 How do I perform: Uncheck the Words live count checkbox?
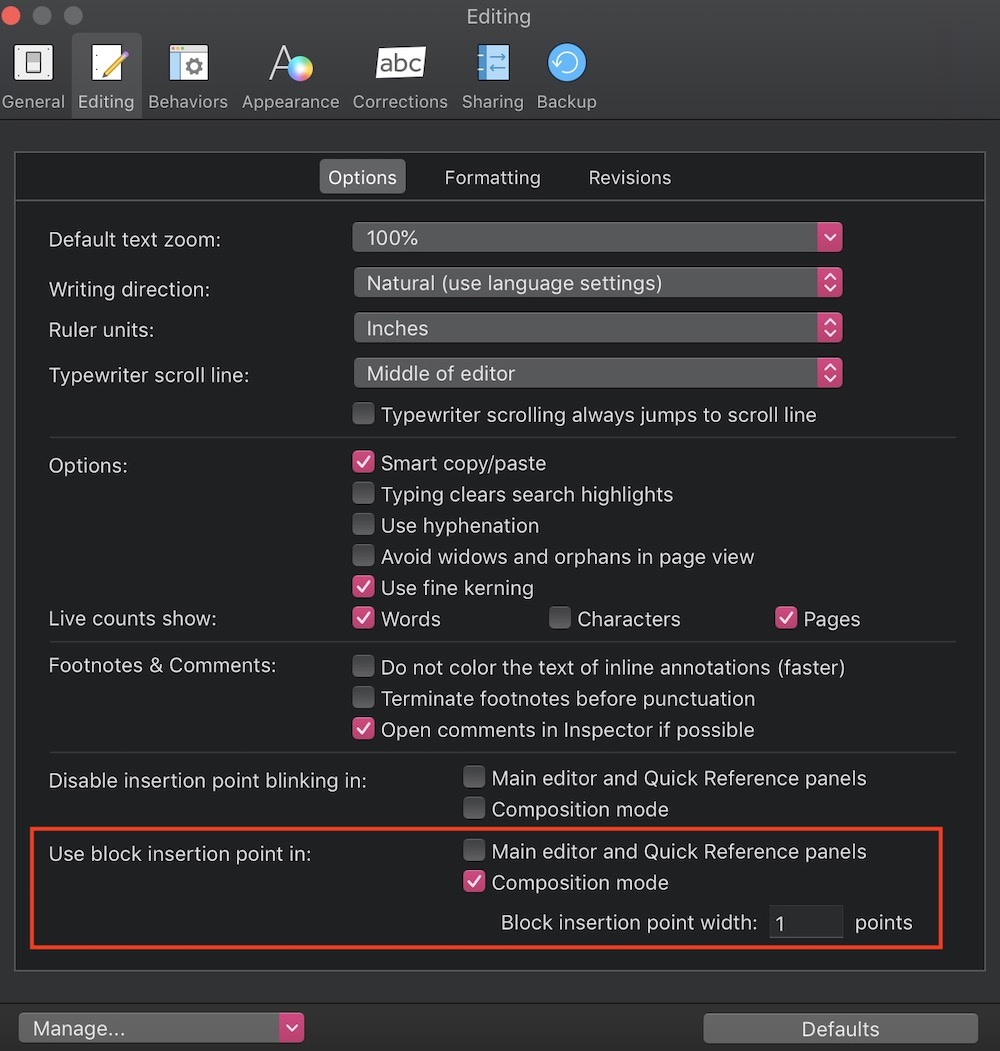click(364, 617)
